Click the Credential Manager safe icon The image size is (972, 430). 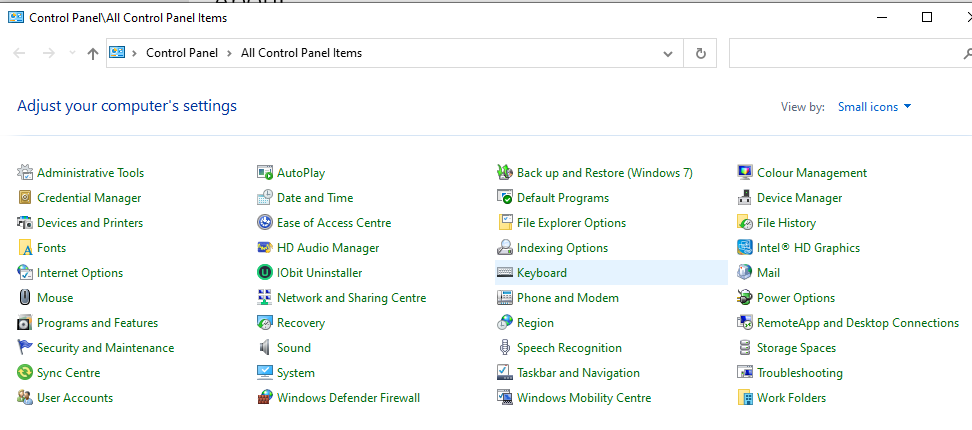[x=24, y=198]
